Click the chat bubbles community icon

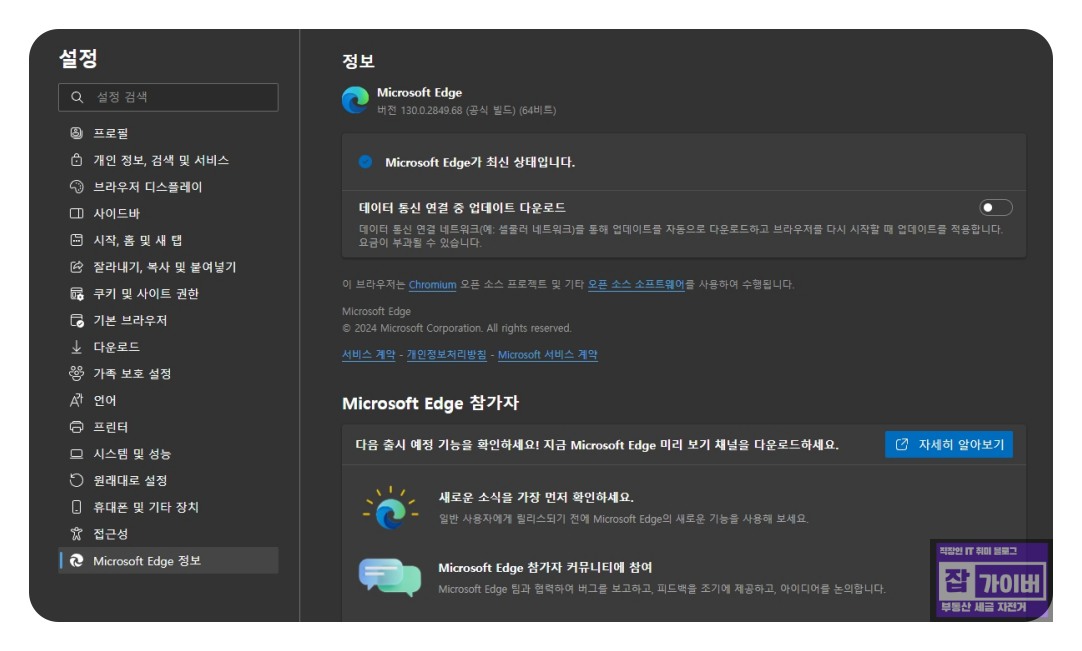[390, 577]
